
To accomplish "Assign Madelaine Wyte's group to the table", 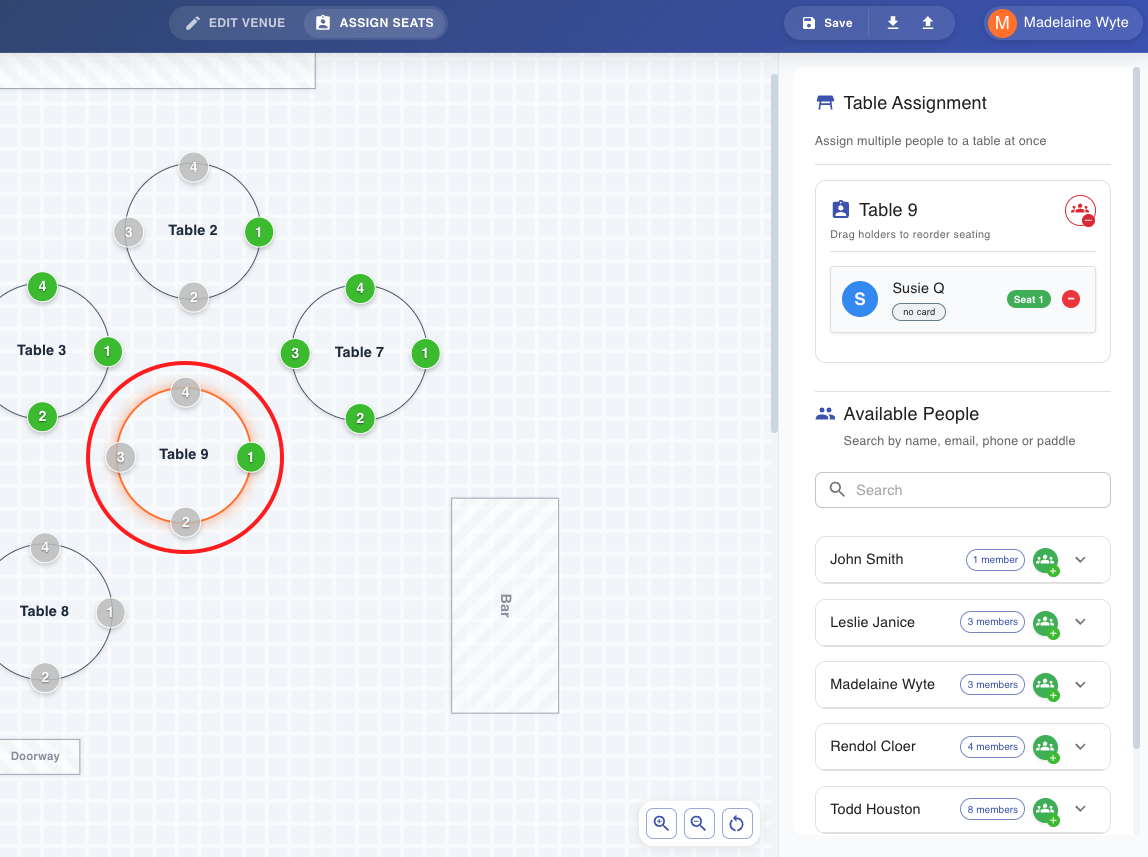I will click(x=1046, y=686).
